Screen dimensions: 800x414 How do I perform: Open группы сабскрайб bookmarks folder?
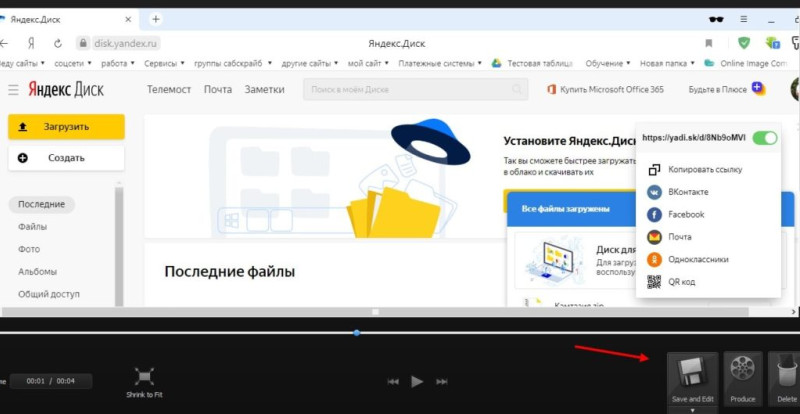point(231,63)
